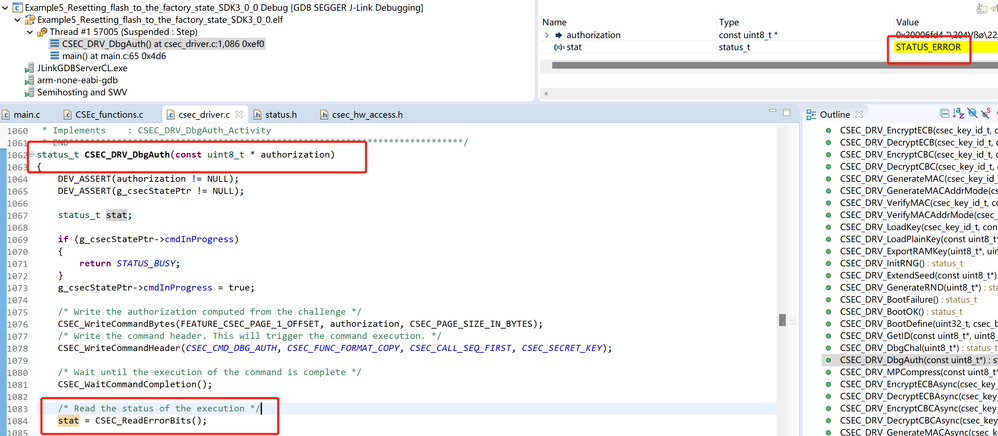The image size is (998, 436).
Task: Click the Value column header in Variables
Action: 907,22
